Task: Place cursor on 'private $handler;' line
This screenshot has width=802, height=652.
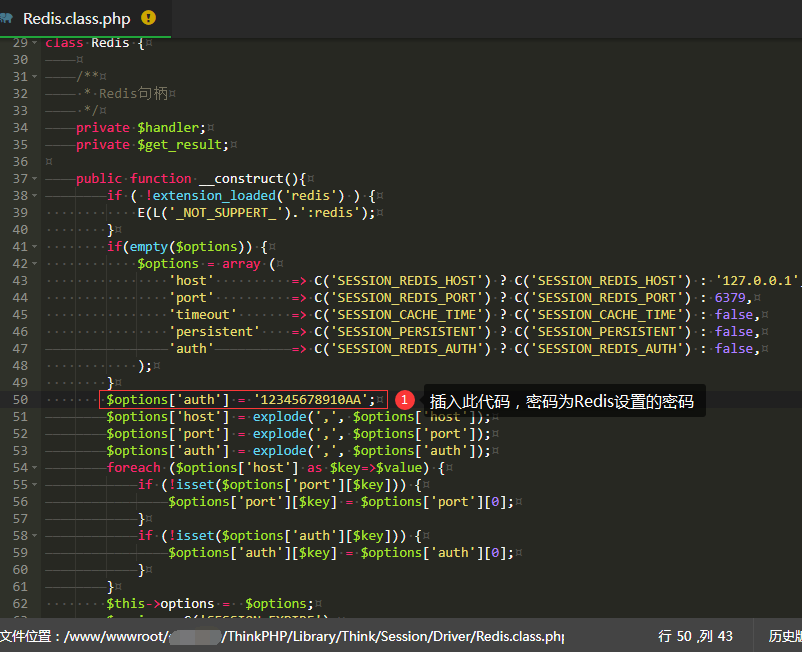Action: (140, 128)
